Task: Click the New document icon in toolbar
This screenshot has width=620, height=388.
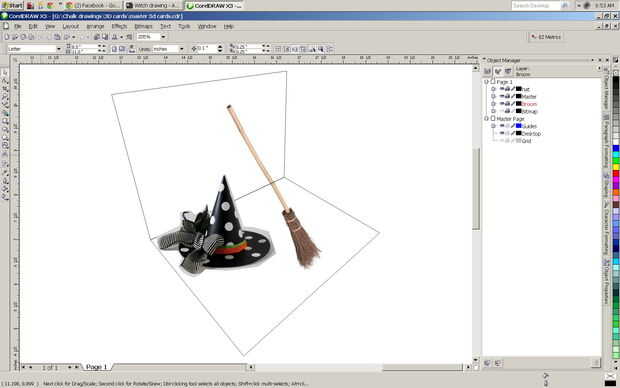Action: pos(6,37)
